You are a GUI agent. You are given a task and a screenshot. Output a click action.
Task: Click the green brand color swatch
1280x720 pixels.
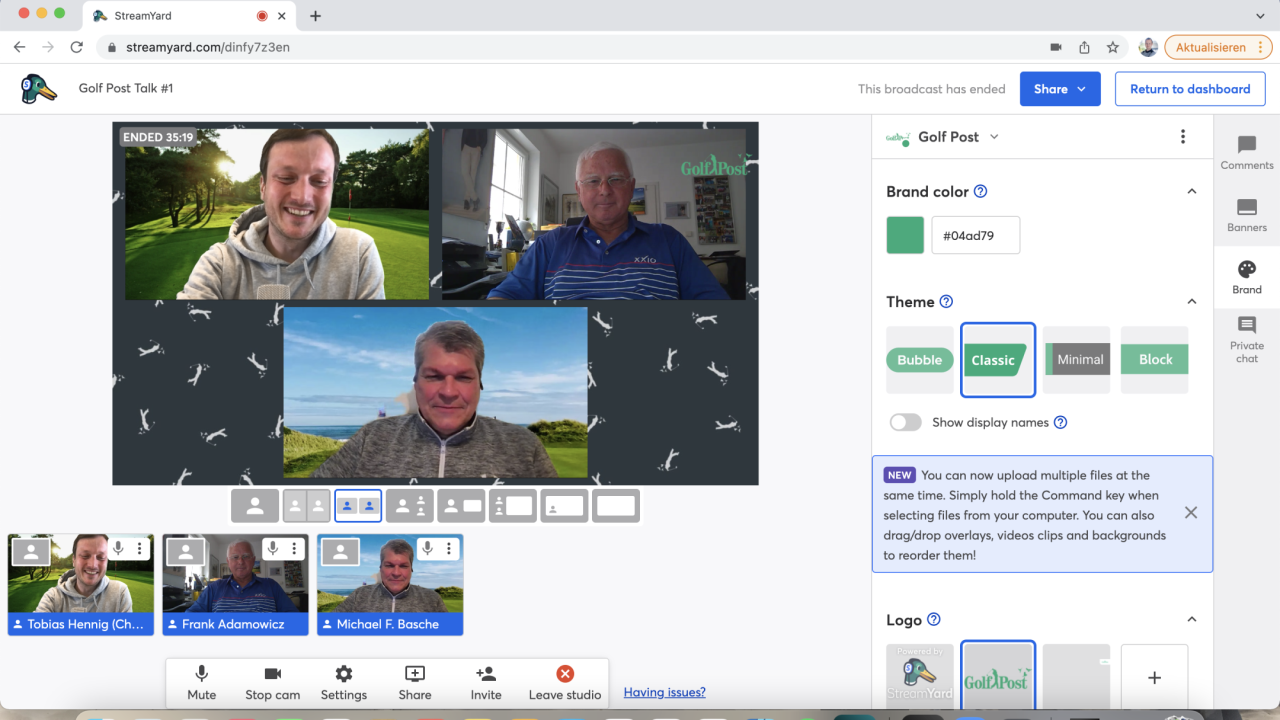905,235
